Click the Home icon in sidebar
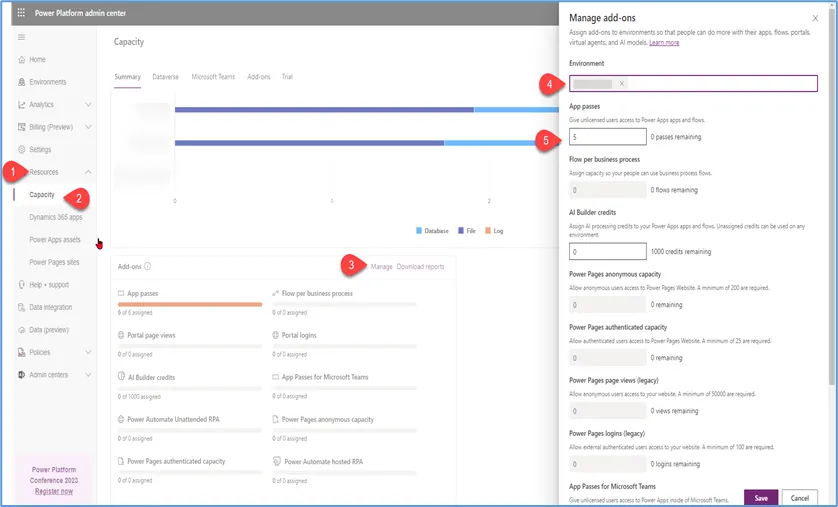838x507 pixels. (x=21, y=59)
